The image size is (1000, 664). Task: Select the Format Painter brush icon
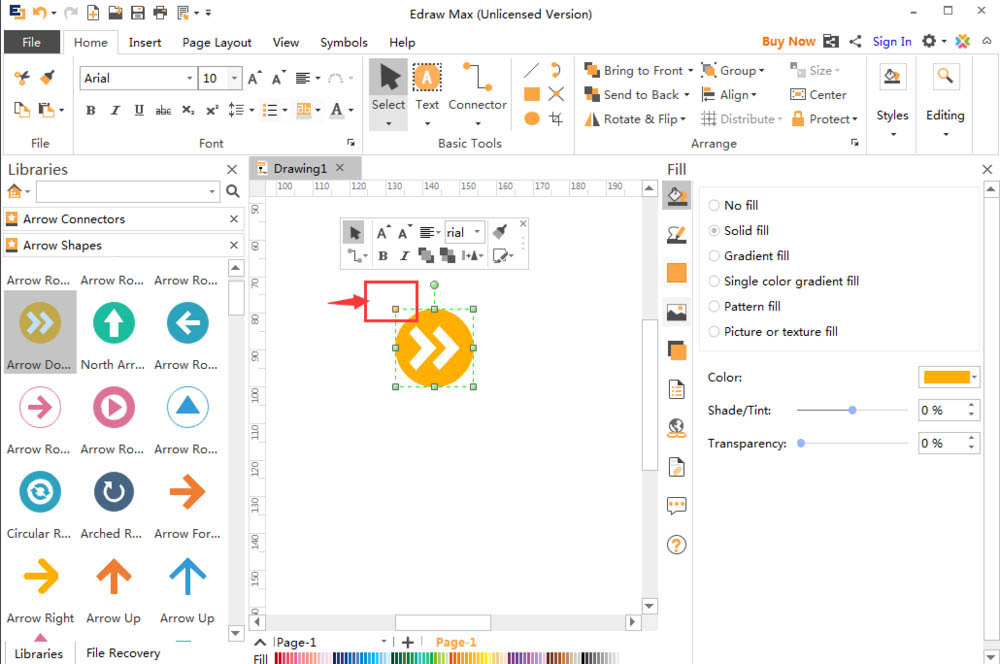tap(47, 78)
